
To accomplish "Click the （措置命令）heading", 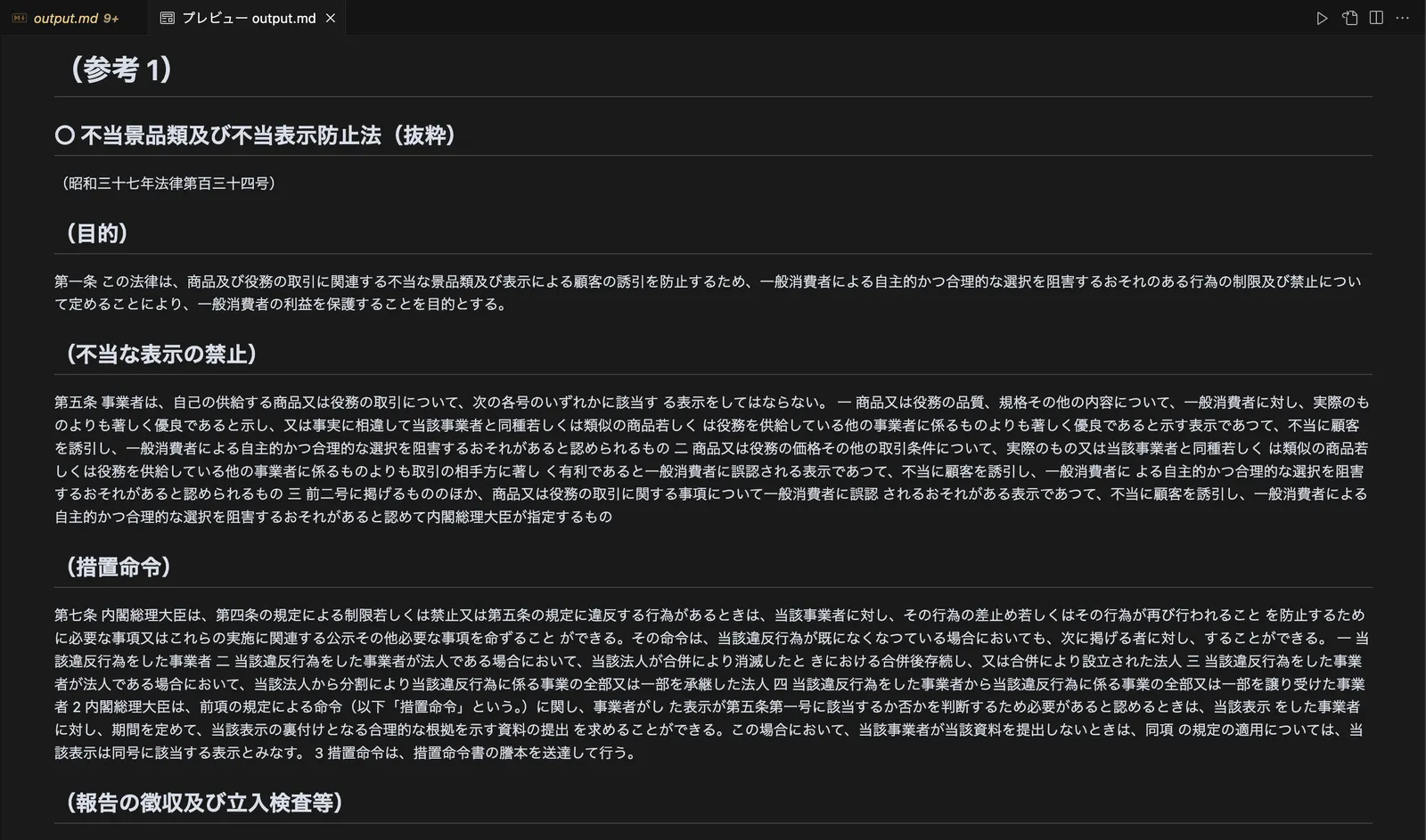I will coord(119,567).
